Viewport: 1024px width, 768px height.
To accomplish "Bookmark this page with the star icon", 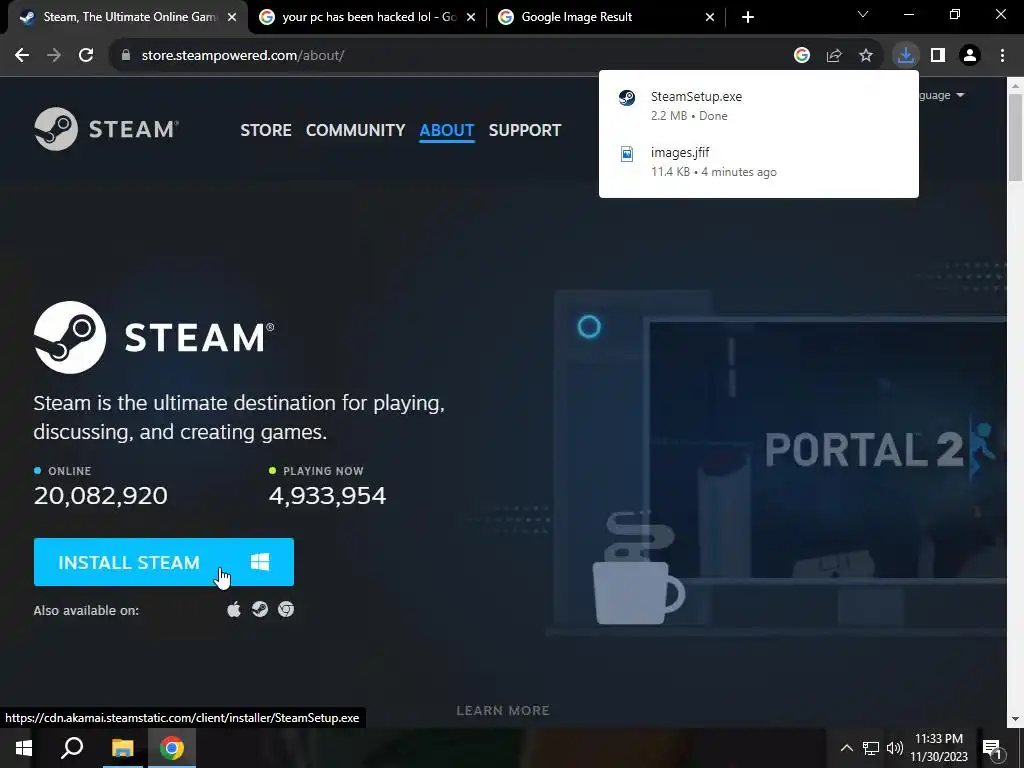I will pos(866,56).
